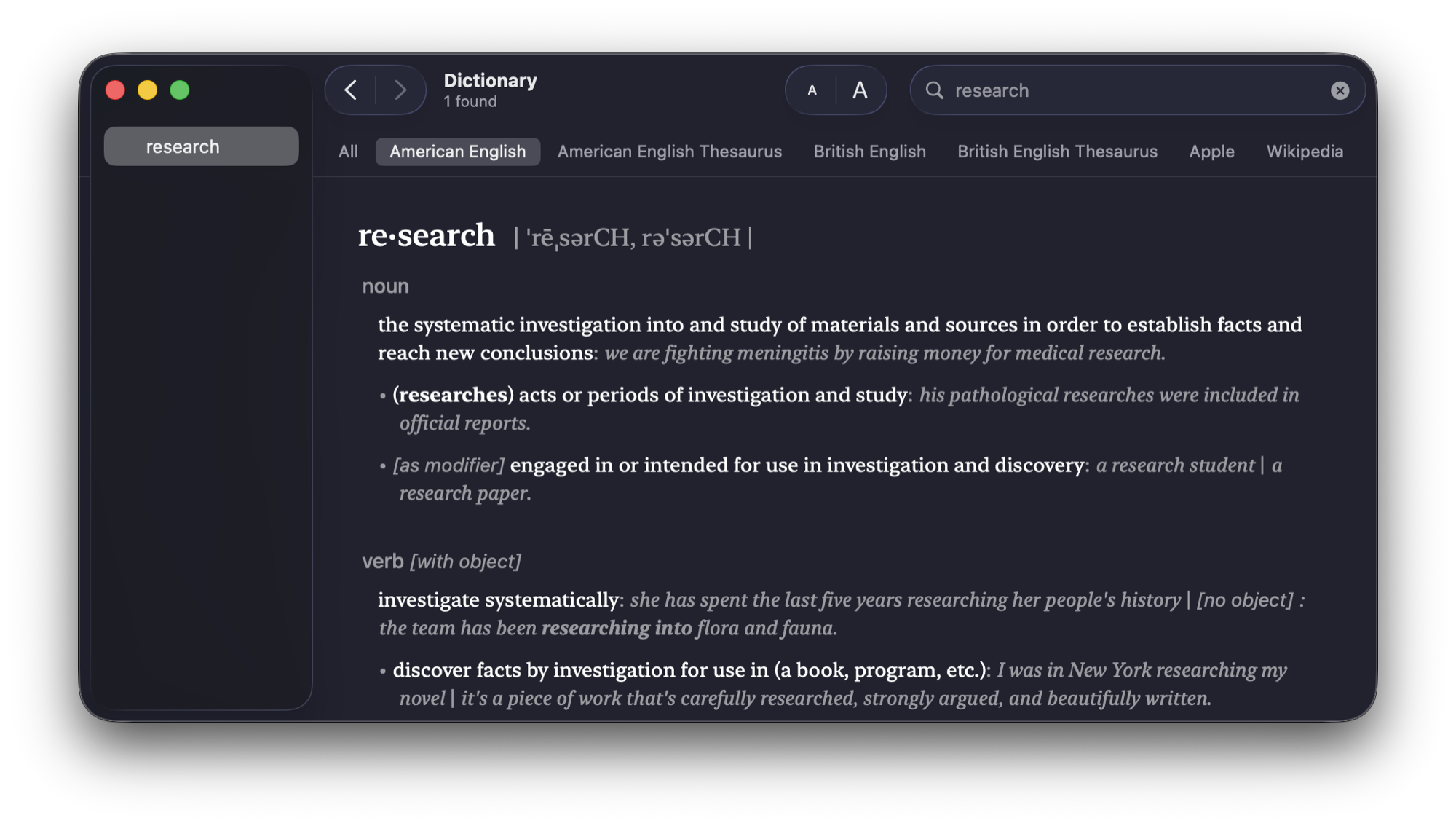Select 'research' in the results sidebar
The width and height of the screenshot is (1456, 826).
pos(201,146)
